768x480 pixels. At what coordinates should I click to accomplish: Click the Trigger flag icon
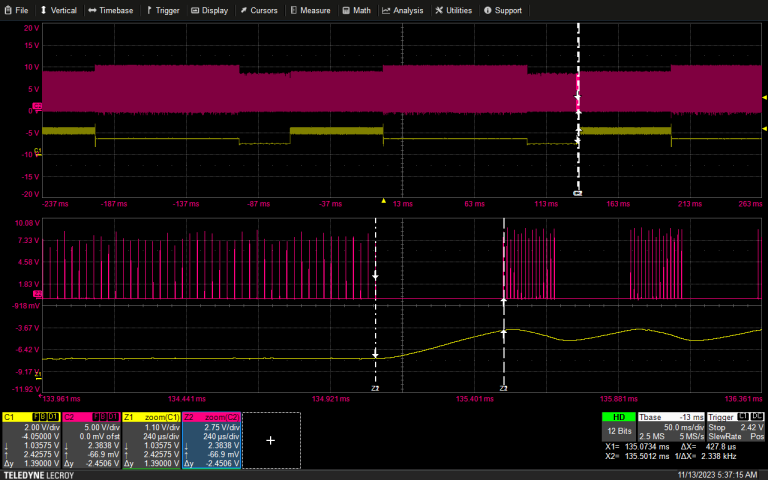(149, 10)
